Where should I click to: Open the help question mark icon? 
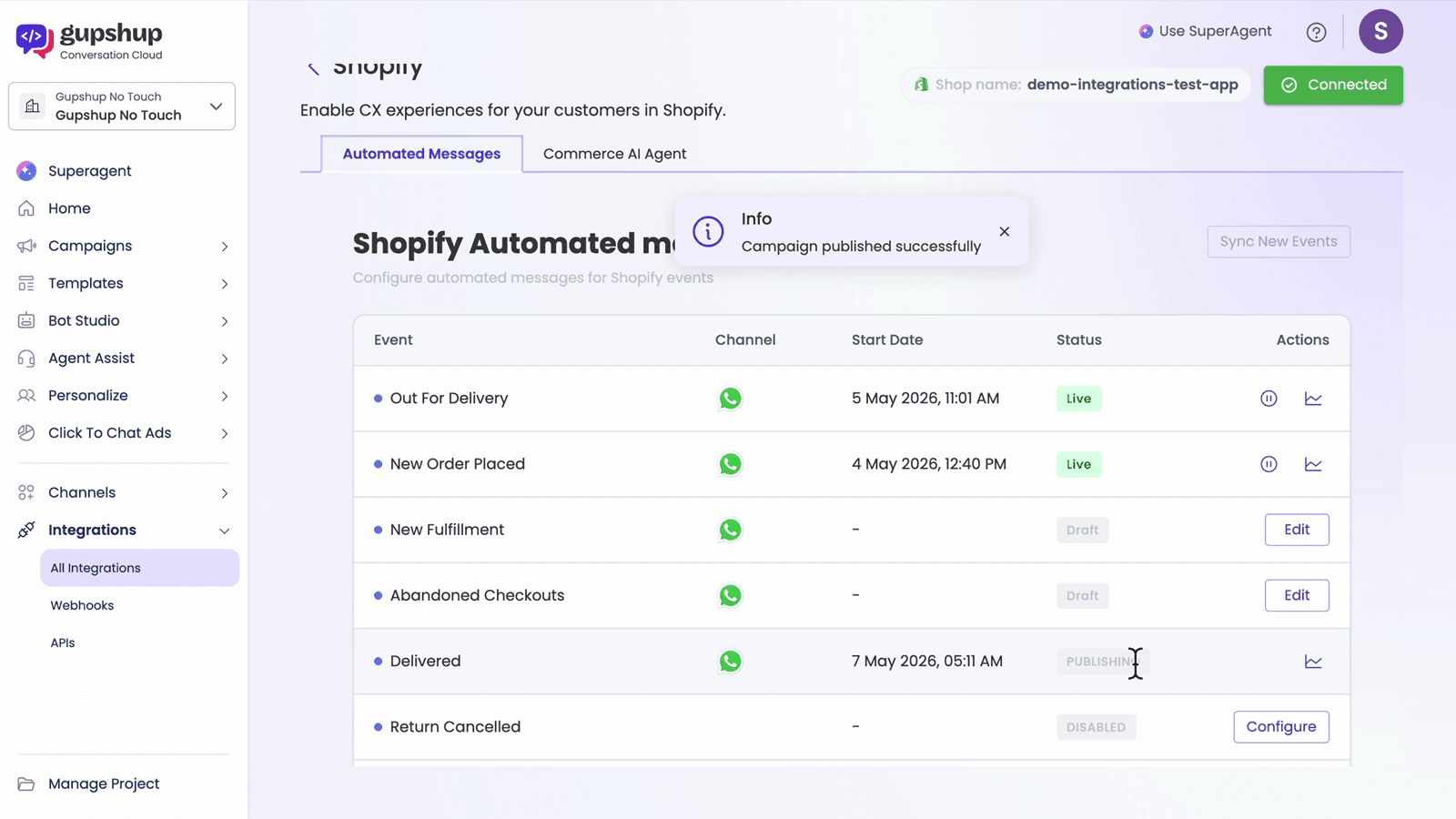1316,32
